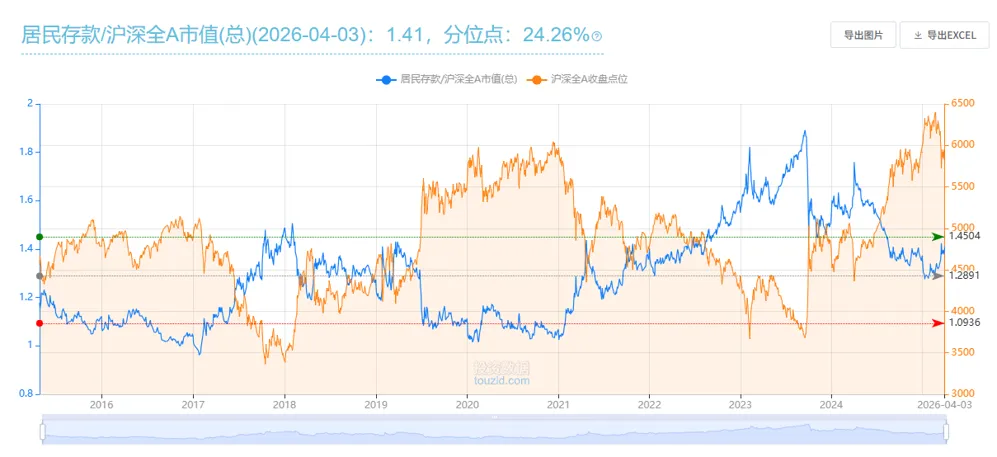Click the touzid.com watermark in the chart
997x457 pixels.
click(502, 374)
